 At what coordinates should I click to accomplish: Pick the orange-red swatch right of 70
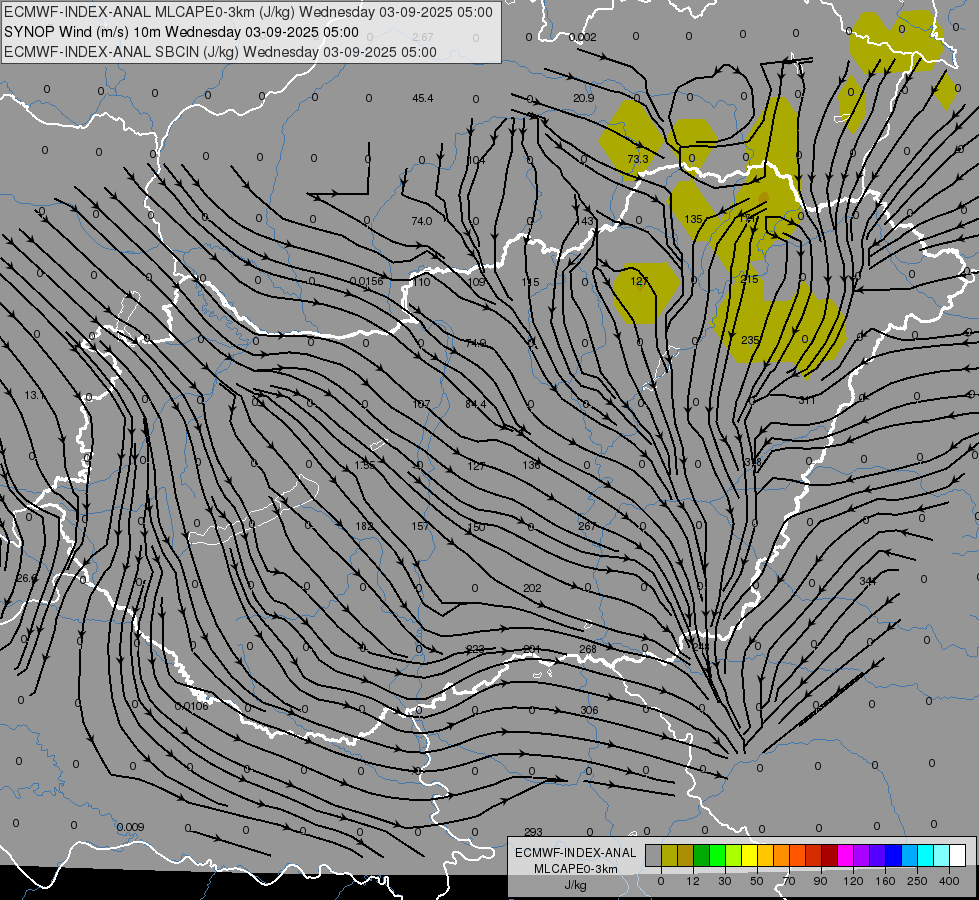click(x=797, y=856)
